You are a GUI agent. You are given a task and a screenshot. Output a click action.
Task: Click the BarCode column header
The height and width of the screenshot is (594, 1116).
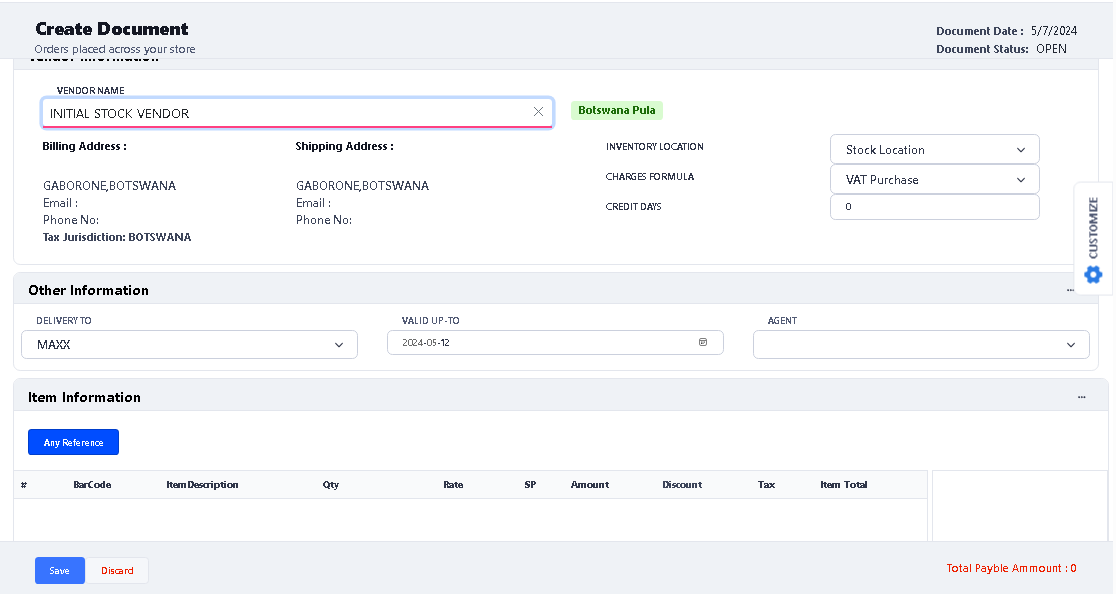pyautogui.click(x=92, y=485)
